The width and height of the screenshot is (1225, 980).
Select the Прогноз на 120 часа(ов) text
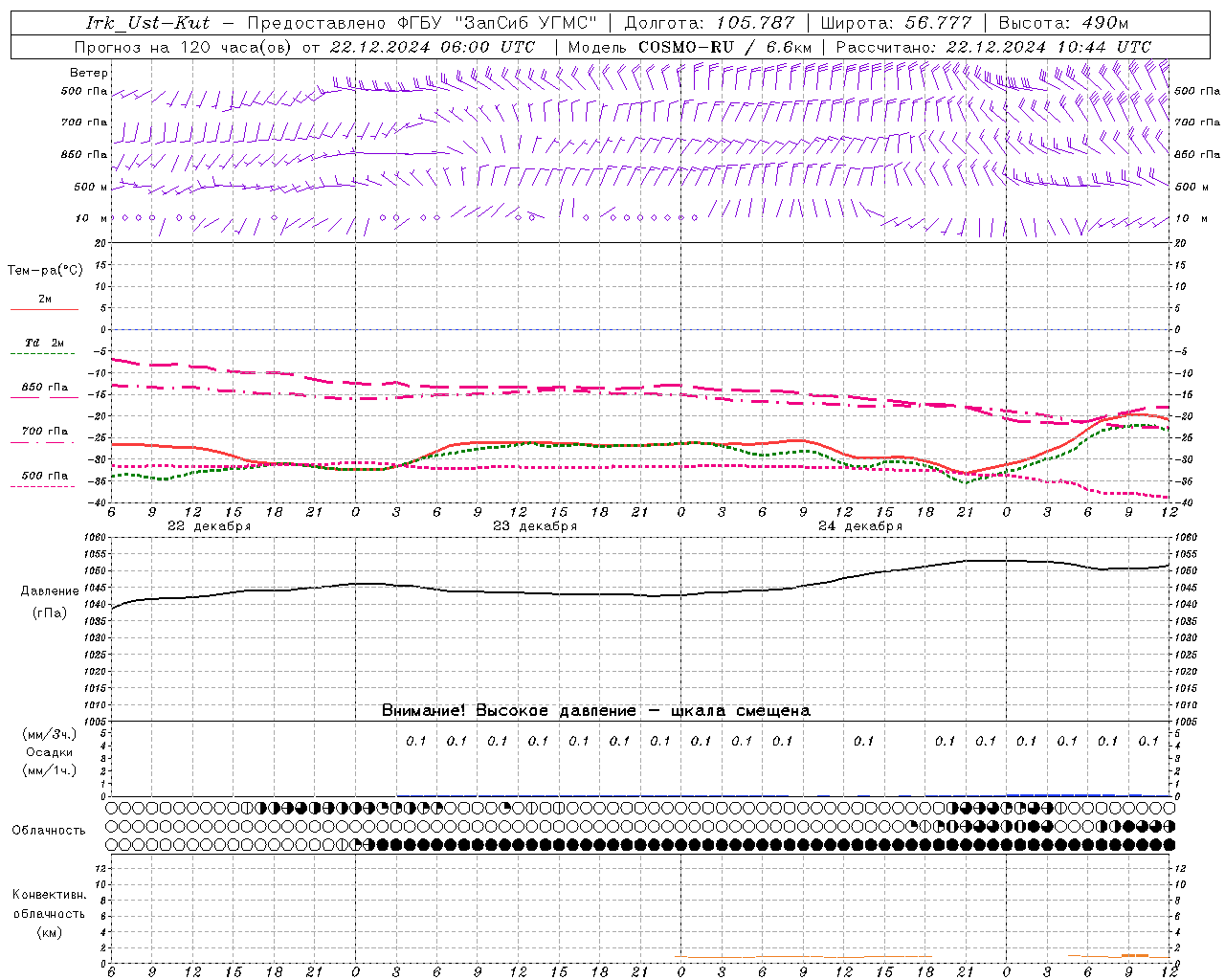pos(184,47)
